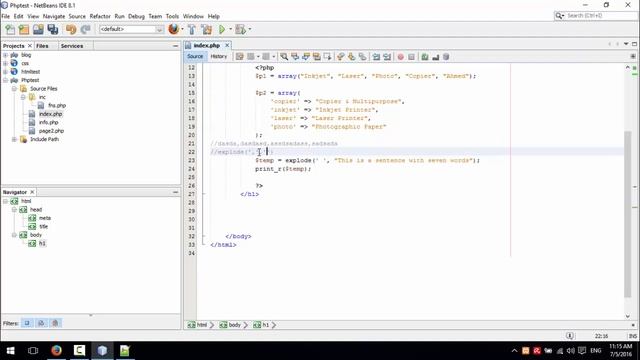The width and height of the screenshot is (640, 360).
Task: Toggle Highlight Search in editor toolbar
Action: tap(317, 57)
